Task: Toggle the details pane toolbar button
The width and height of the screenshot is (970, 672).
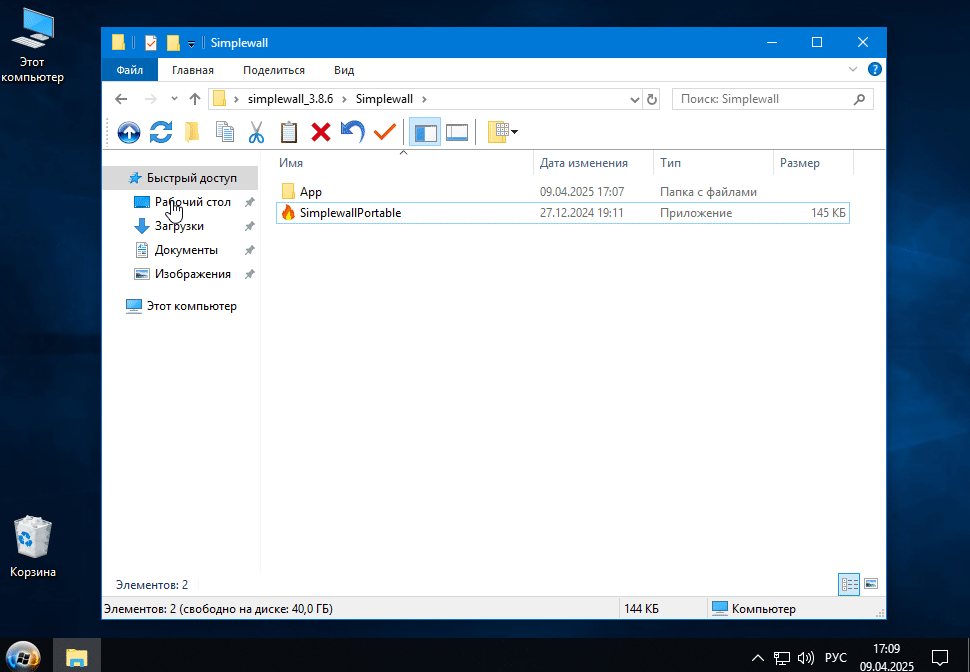Action: [457, 132]
